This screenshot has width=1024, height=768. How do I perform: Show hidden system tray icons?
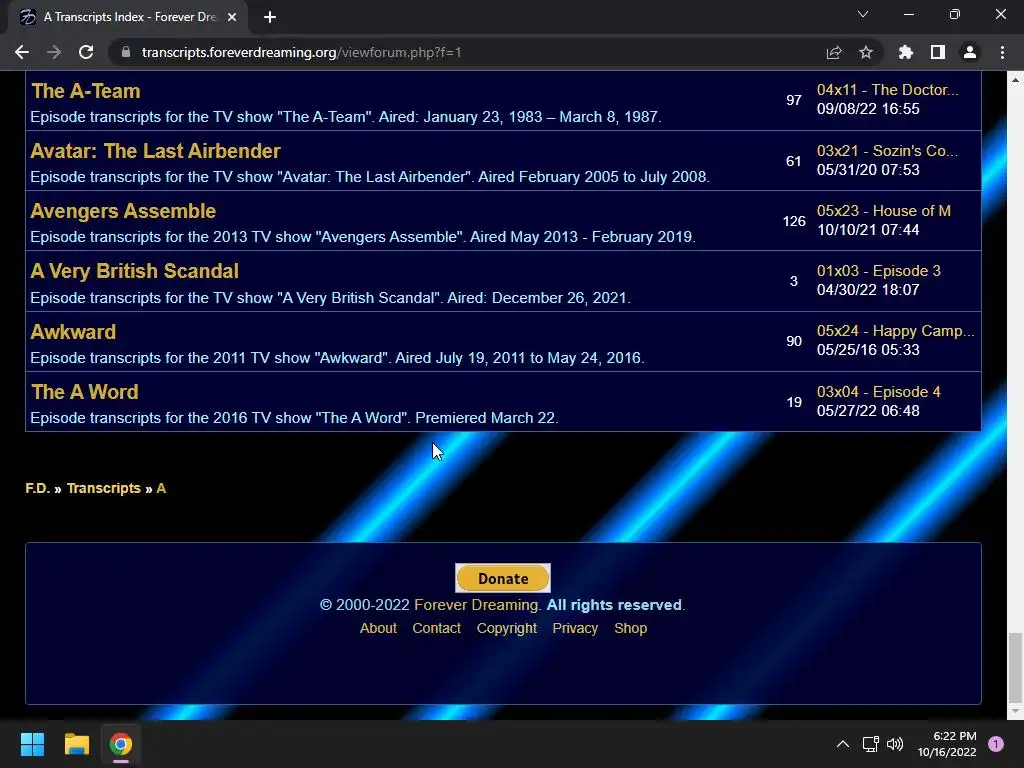coord(843,744)
